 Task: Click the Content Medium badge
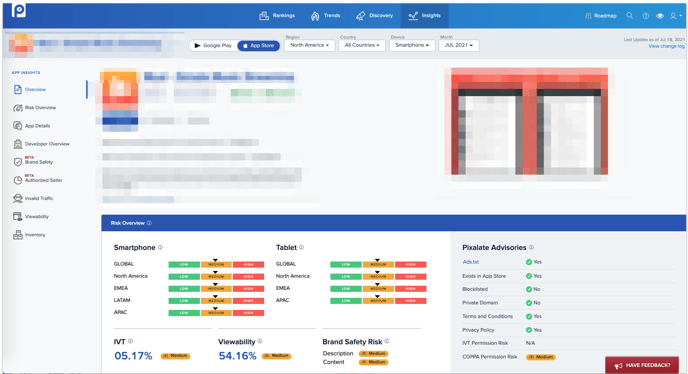click(374, 362)
